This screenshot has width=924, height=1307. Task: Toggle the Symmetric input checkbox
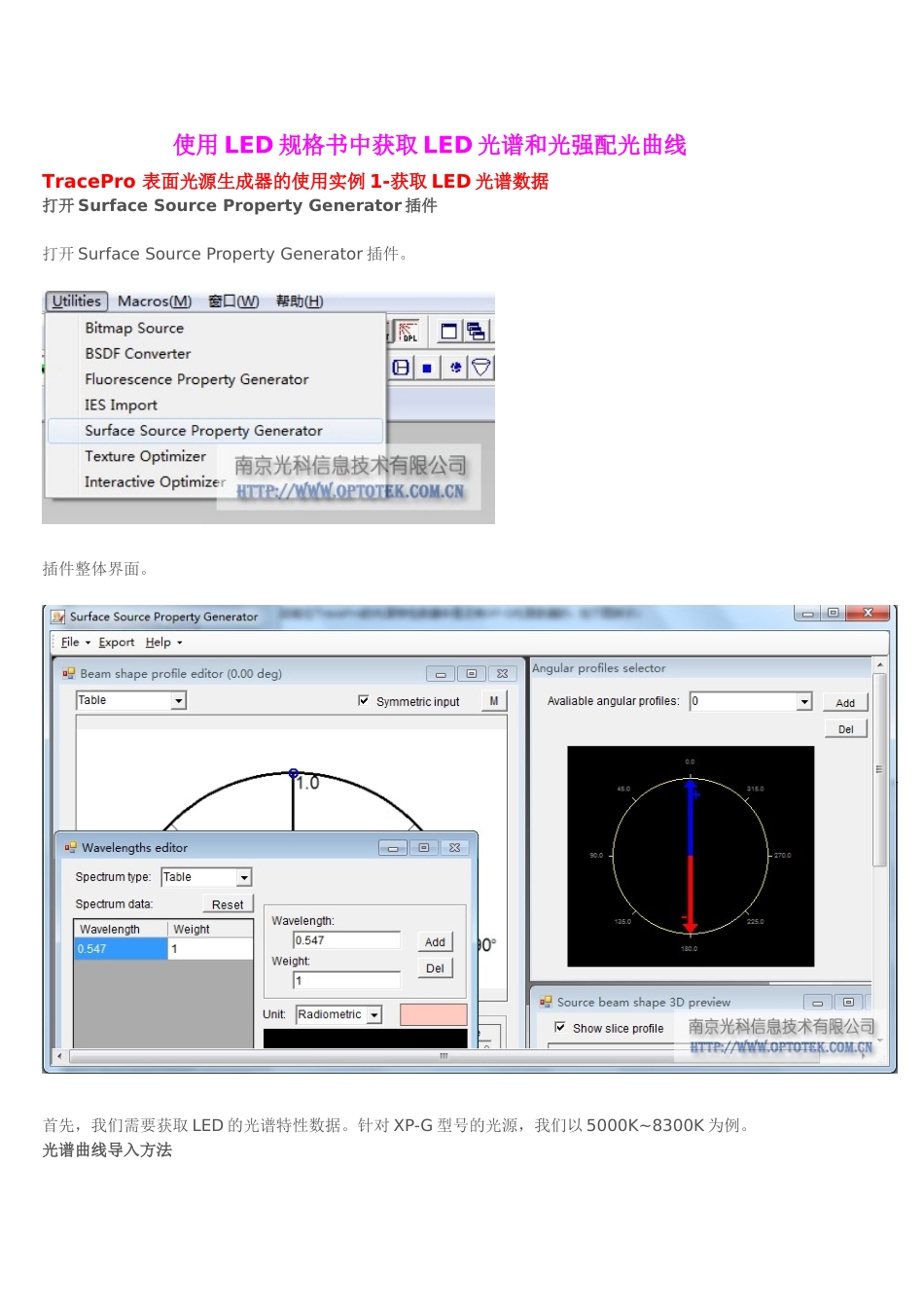(364, 701)
